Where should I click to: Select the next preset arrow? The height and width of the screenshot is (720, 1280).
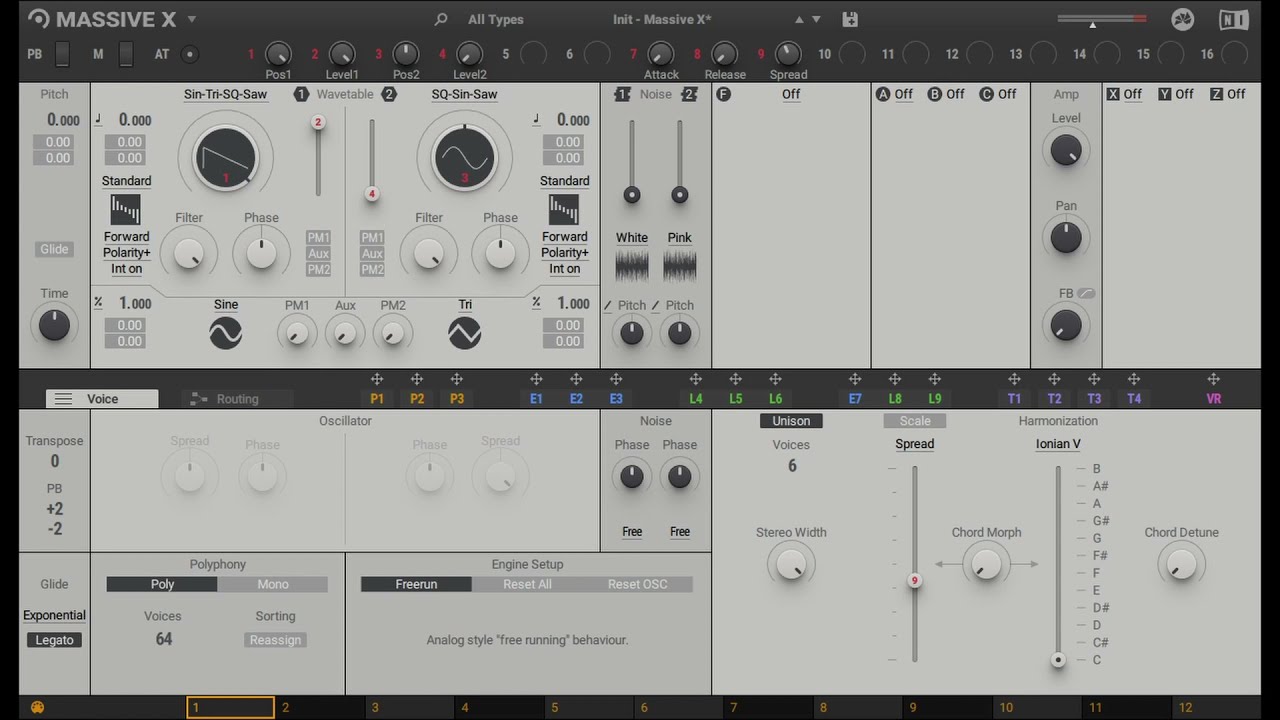(x=816, y=19)
